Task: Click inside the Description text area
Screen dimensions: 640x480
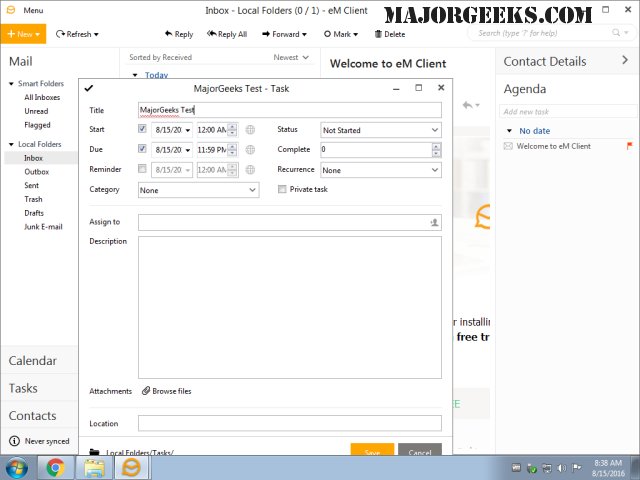Action: click(x=290, y=307)
